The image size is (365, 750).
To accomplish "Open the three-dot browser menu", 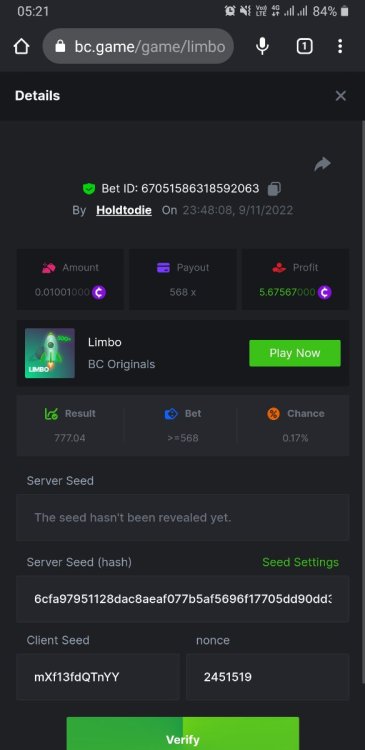I will 340,46.
